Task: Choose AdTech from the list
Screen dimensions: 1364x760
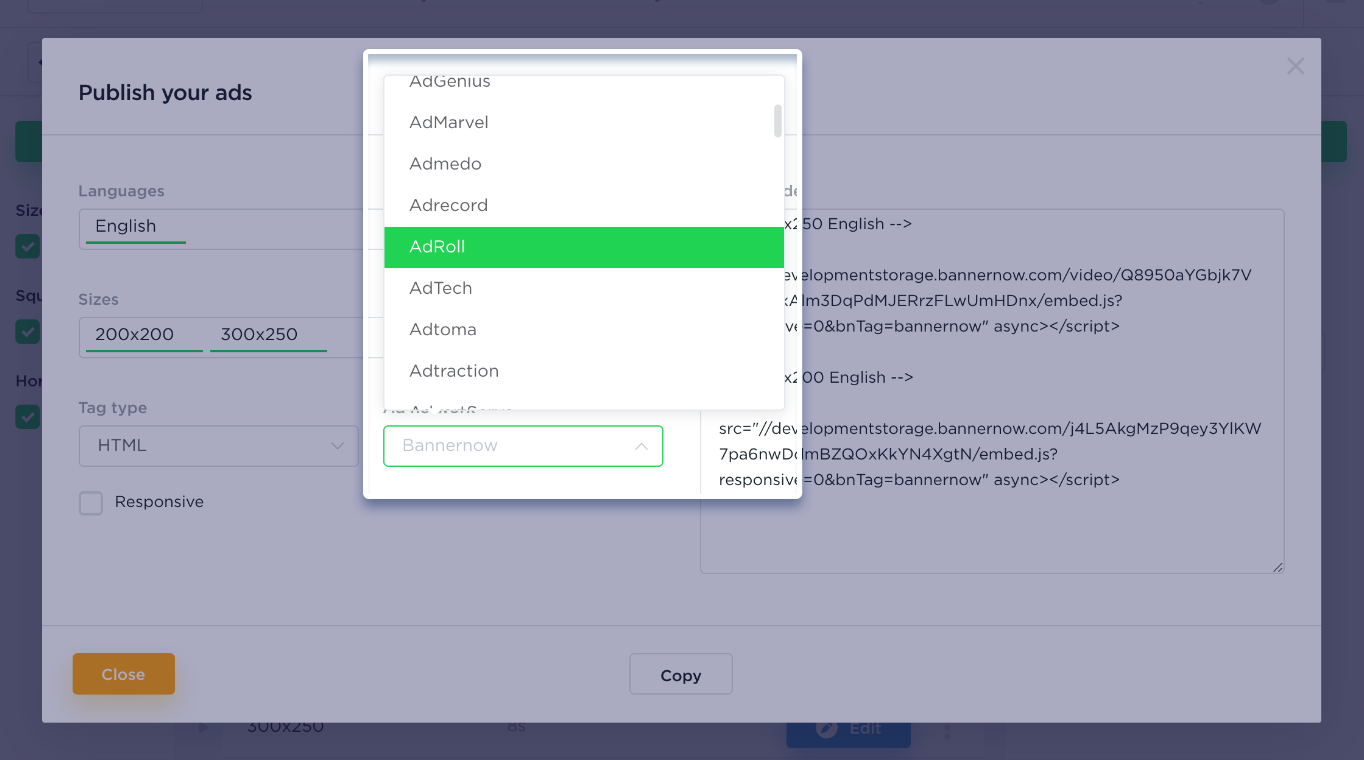Action: click(x=583, y=288)
